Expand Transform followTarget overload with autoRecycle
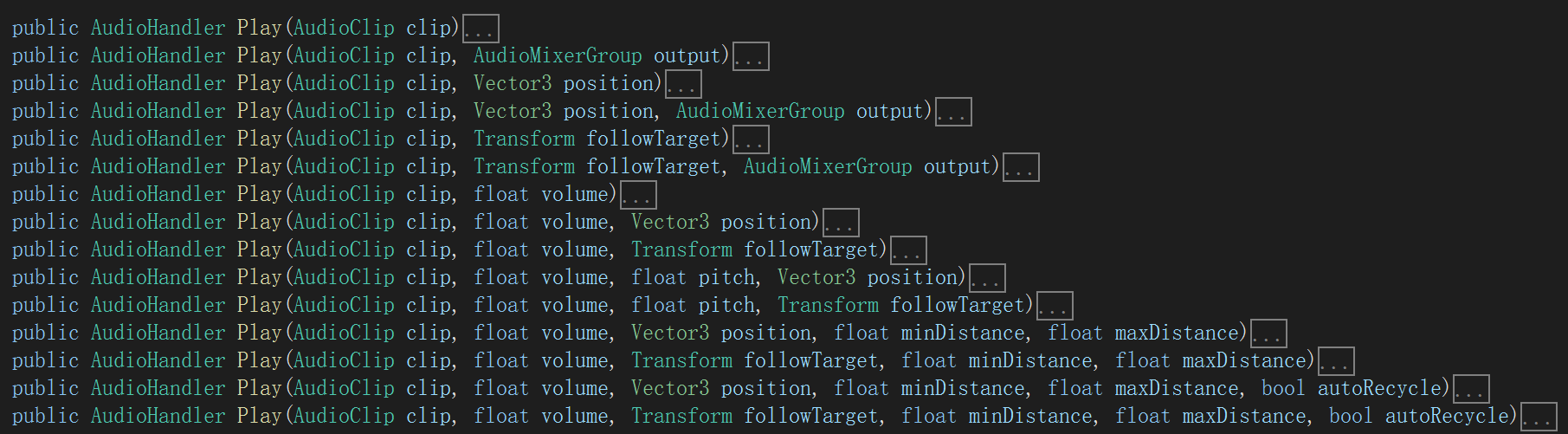The image size is (1568, 434). pyautogui.click(x=1539, y=418)
